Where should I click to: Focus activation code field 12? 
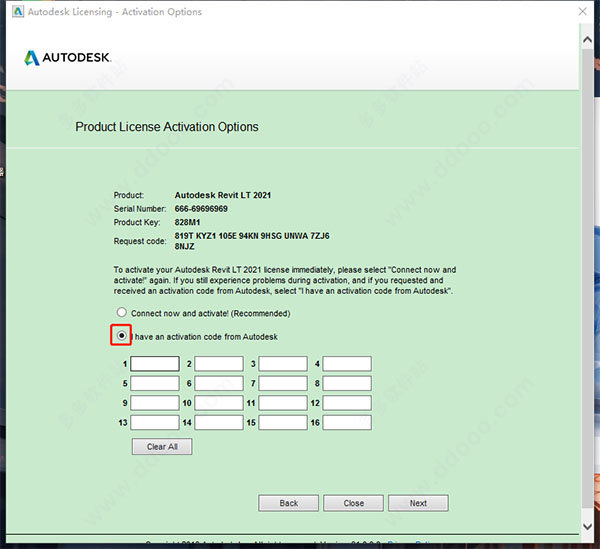tap(347, 403)
